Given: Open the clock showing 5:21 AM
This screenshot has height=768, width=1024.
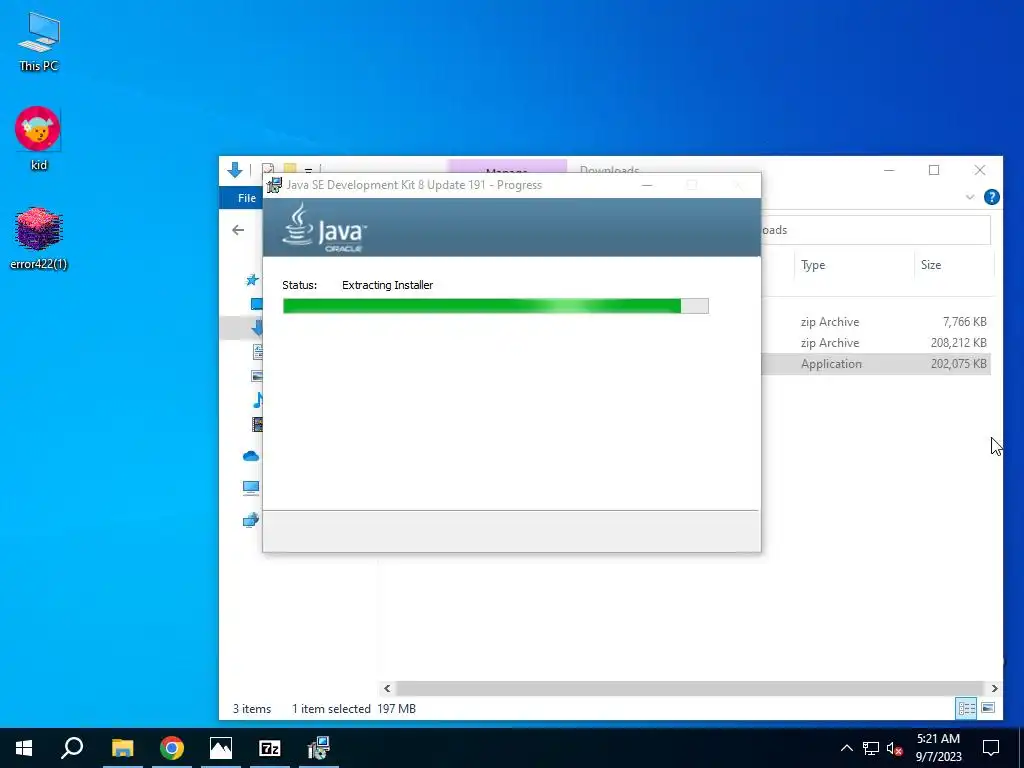Looking at the screenshot, I should (x=938, y=748).
